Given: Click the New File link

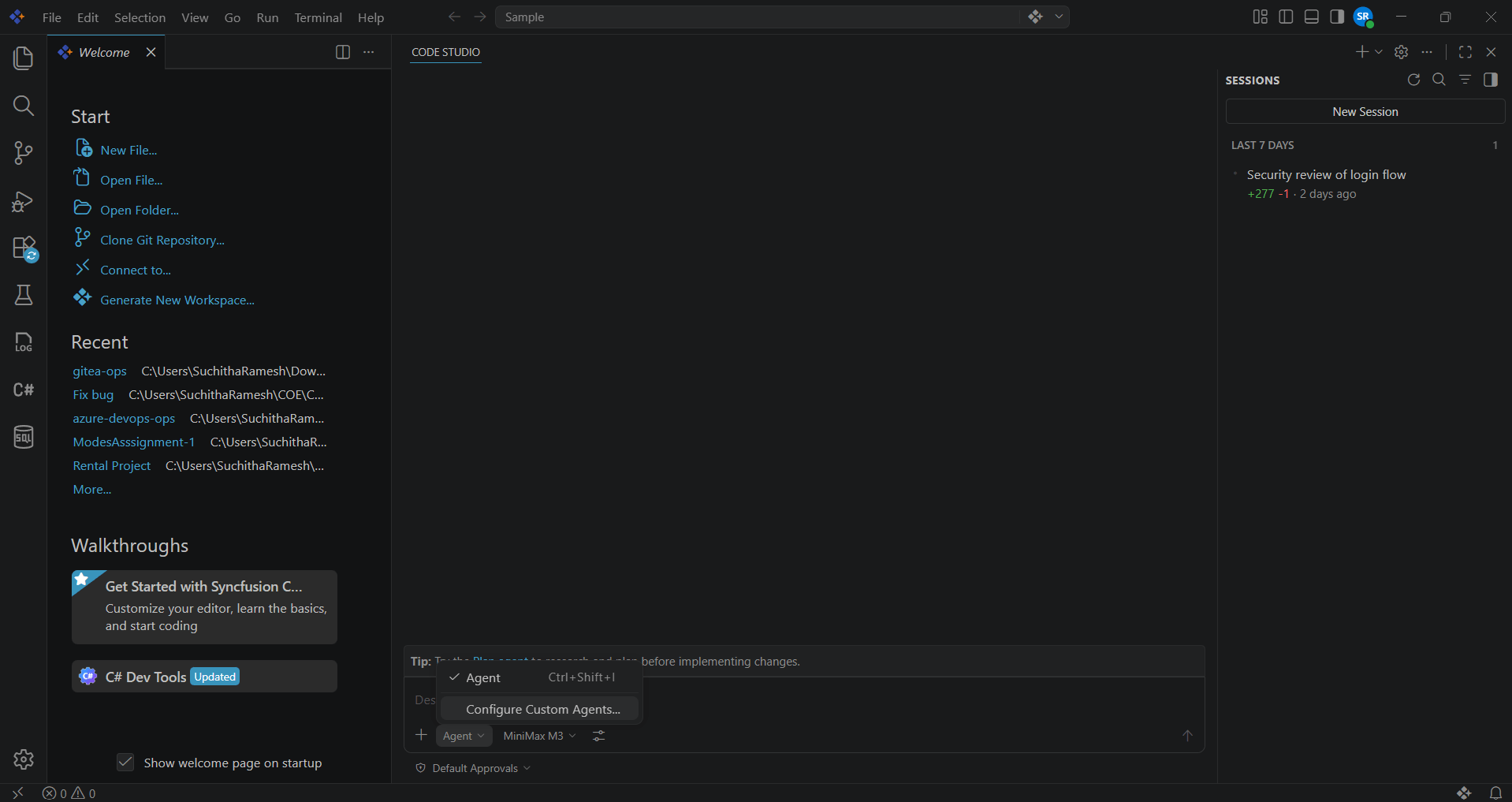Looking at the screenshot, I should (128, 150).
